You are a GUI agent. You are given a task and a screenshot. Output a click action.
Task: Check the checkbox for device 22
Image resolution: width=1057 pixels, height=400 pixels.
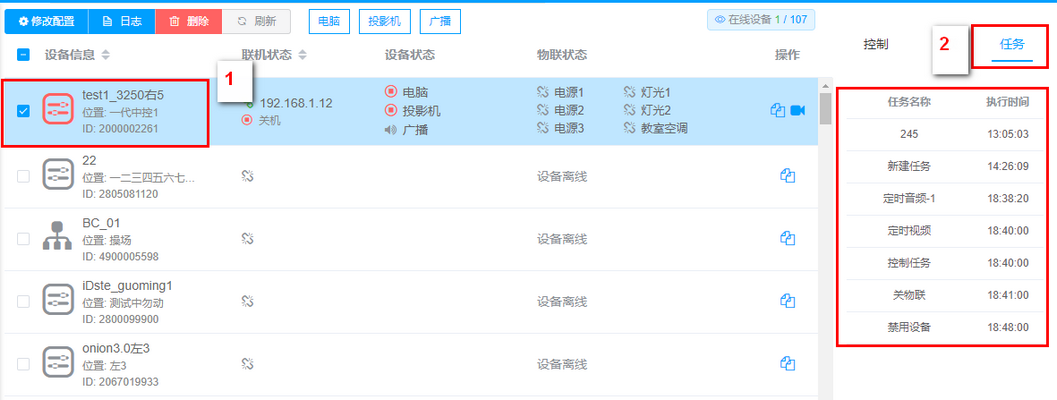click(24, 176)
